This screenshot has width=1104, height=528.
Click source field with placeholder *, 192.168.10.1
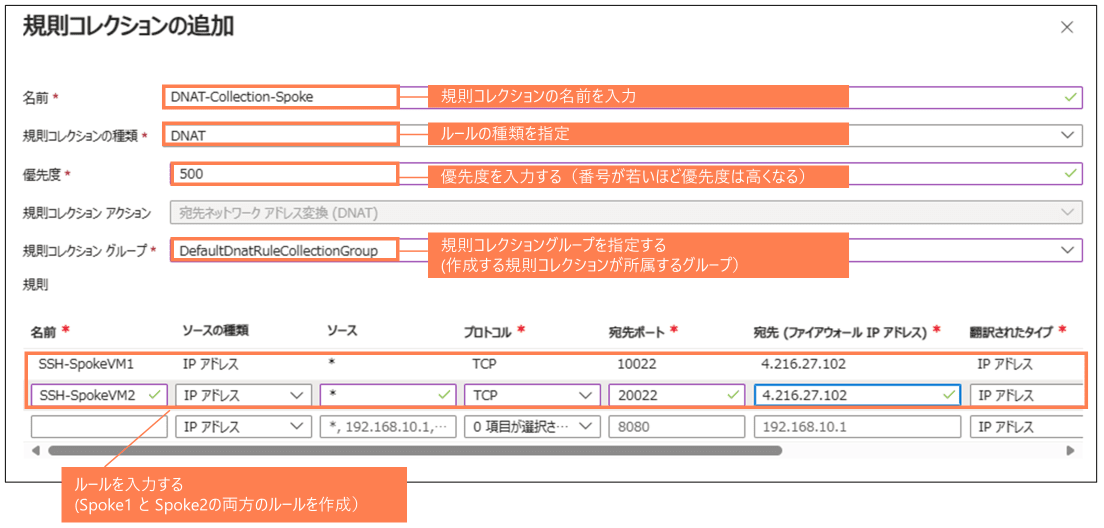click(x=388, y=427)
